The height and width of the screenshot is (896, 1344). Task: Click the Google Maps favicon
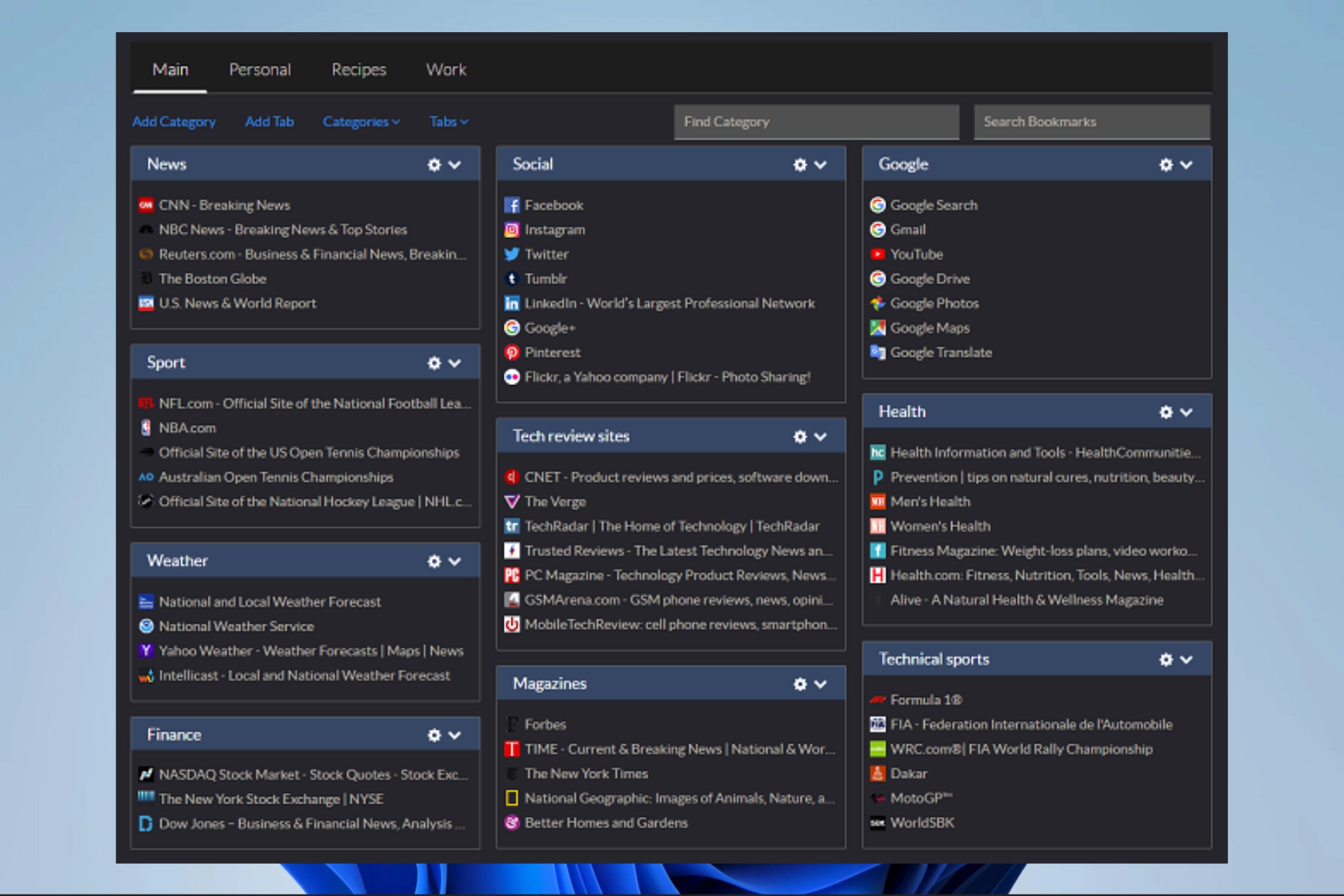point(877,328)
